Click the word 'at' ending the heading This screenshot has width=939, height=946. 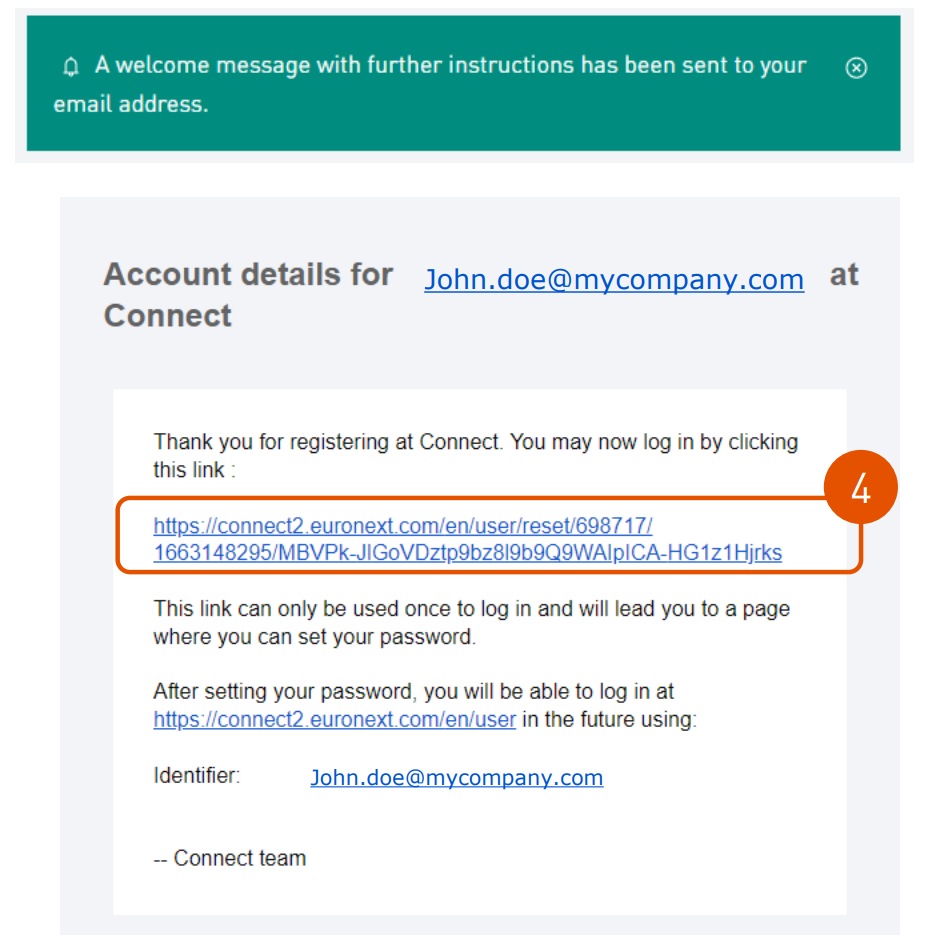point(844,275)
